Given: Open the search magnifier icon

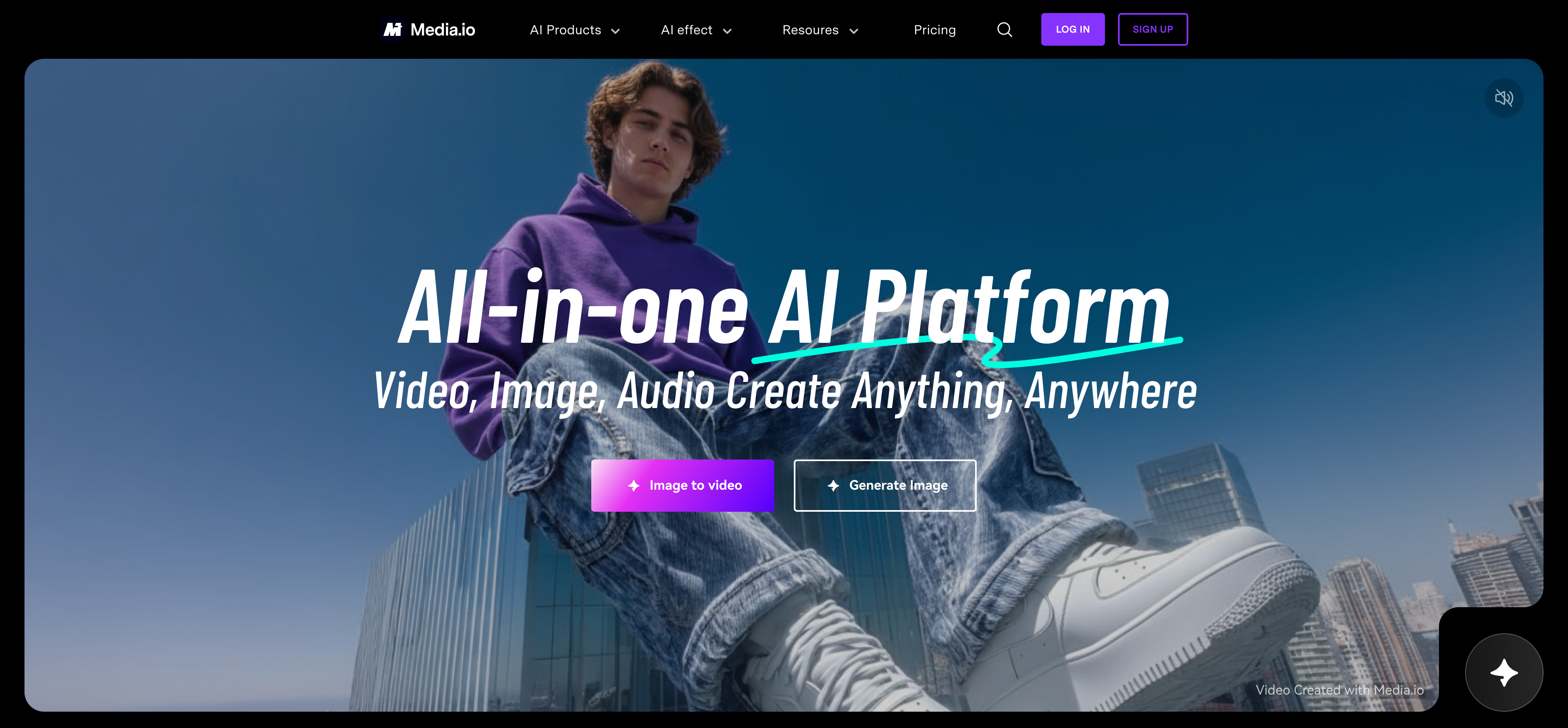Looking at the screenshot, I should click(1004, 30).
